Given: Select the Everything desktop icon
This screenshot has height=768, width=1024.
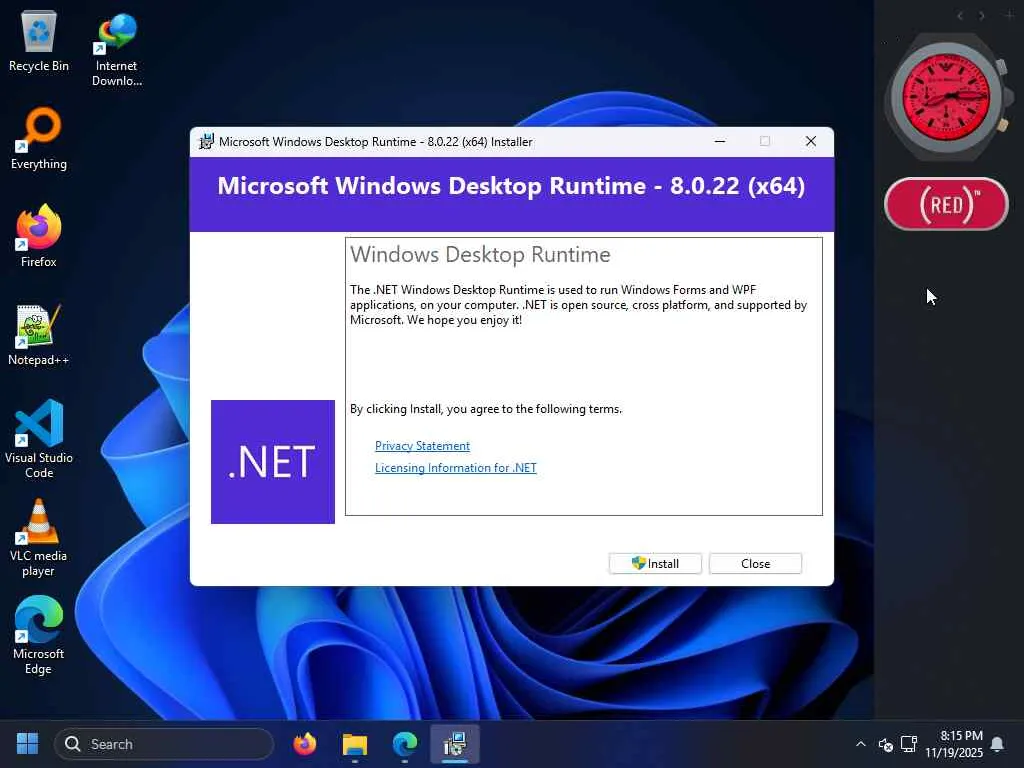Looking at the screenshot, I should pyautogui.click(x=39, y=138).
